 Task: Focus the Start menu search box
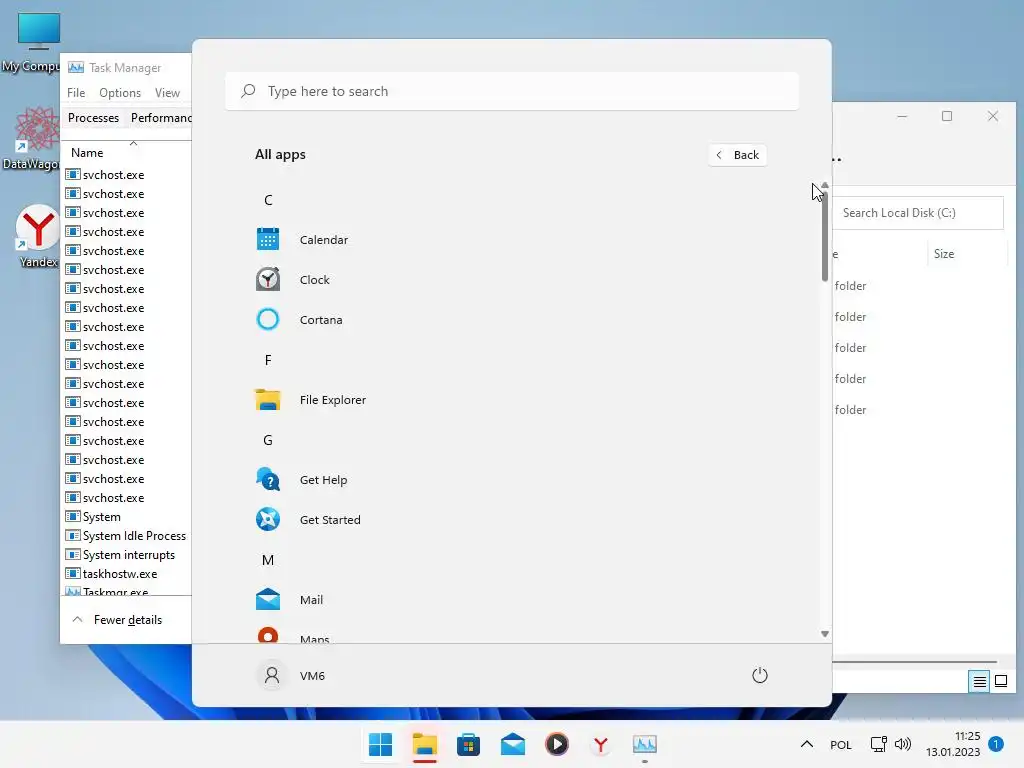point(512,91)
